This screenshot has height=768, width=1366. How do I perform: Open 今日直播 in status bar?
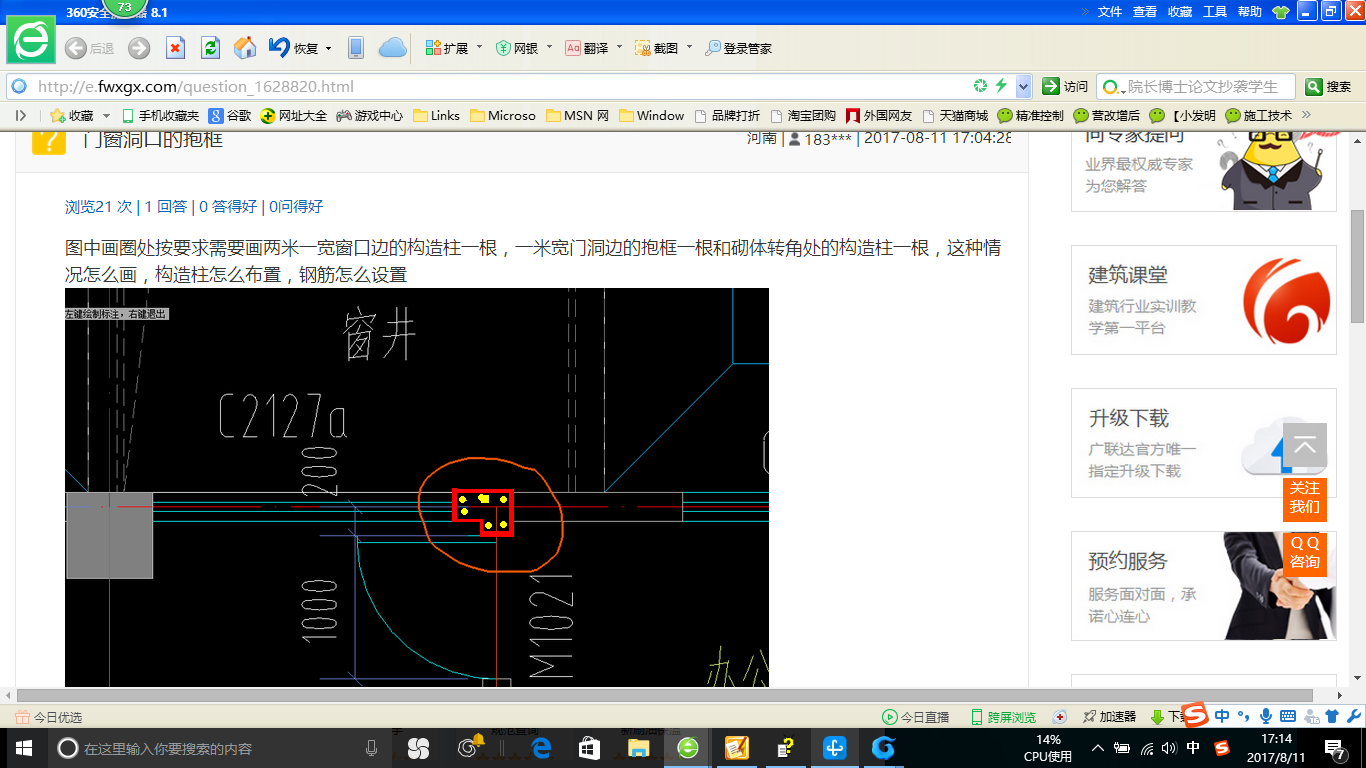click(915, 717)
